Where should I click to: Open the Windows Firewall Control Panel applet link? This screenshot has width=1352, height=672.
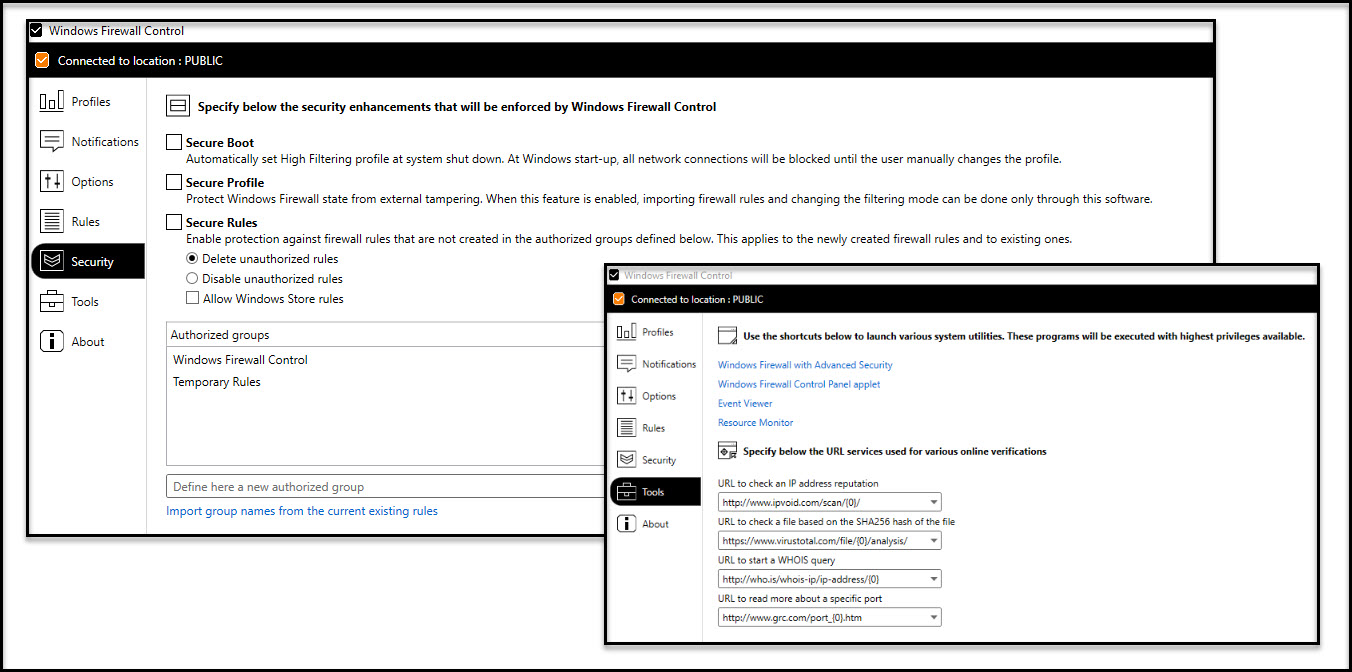tap(799, 384)
